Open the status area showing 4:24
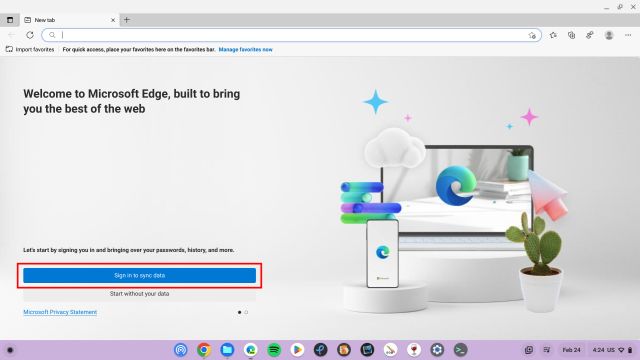Viewport: 640px width, 360px height. pos(612,350)
